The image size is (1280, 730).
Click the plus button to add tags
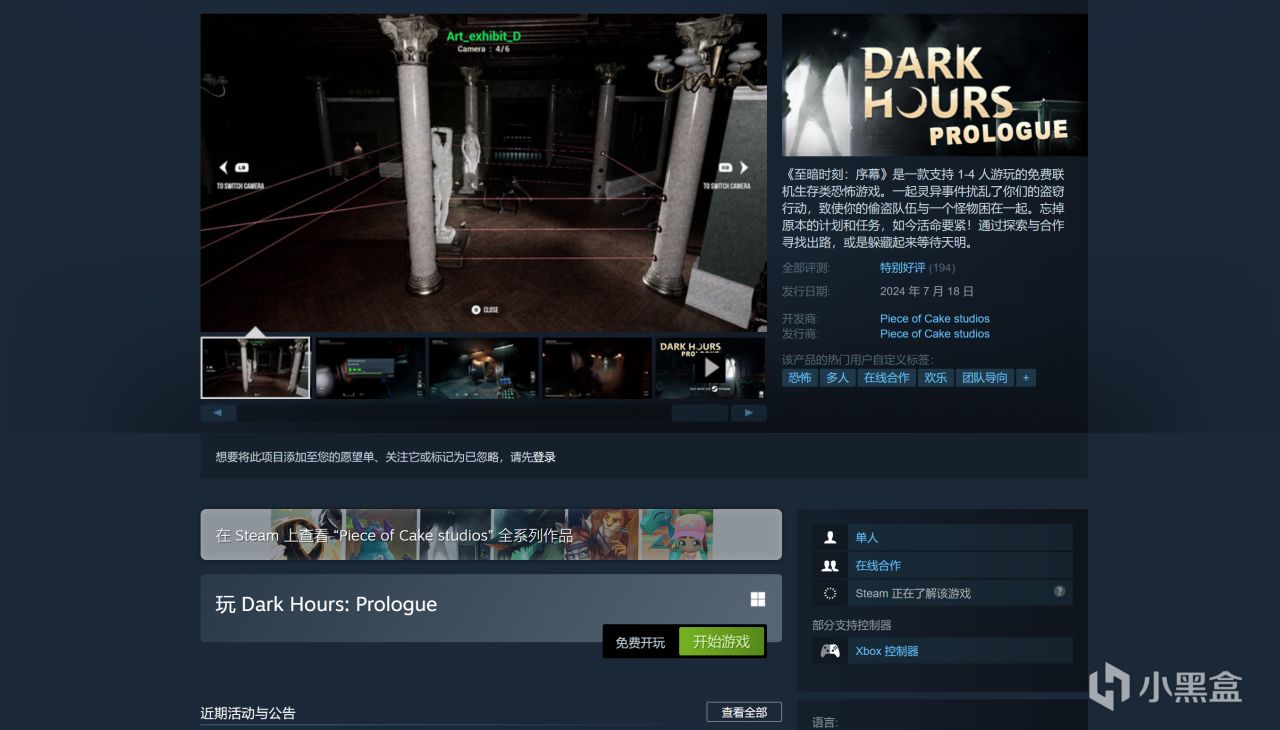[x=1026, y=378]
